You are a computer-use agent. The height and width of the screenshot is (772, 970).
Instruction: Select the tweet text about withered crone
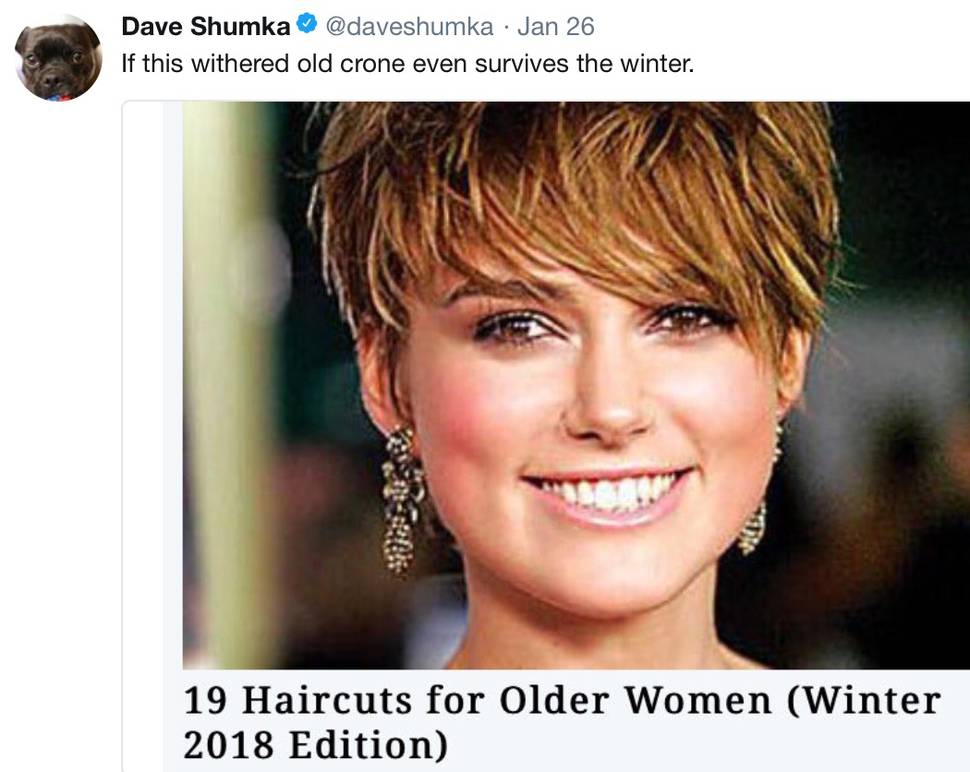click(408, 64)
